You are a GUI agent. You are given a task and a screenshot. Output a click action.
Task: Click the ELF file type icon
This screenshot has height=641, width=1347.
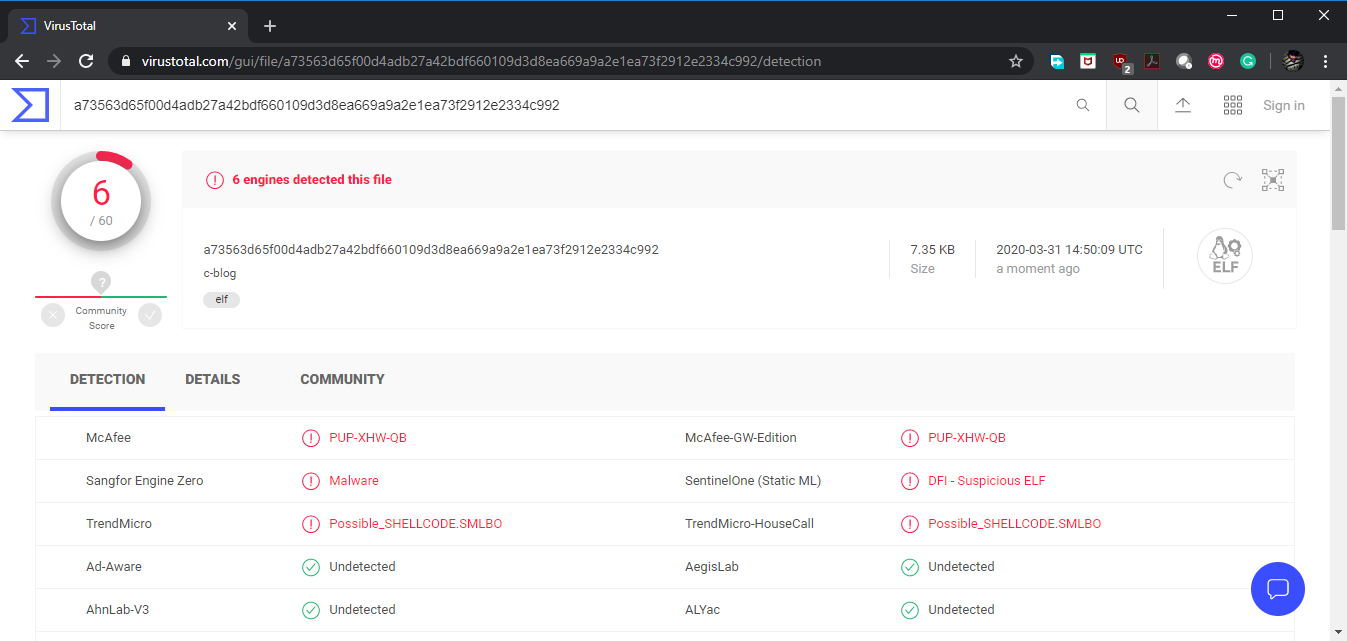(1225, 257)
